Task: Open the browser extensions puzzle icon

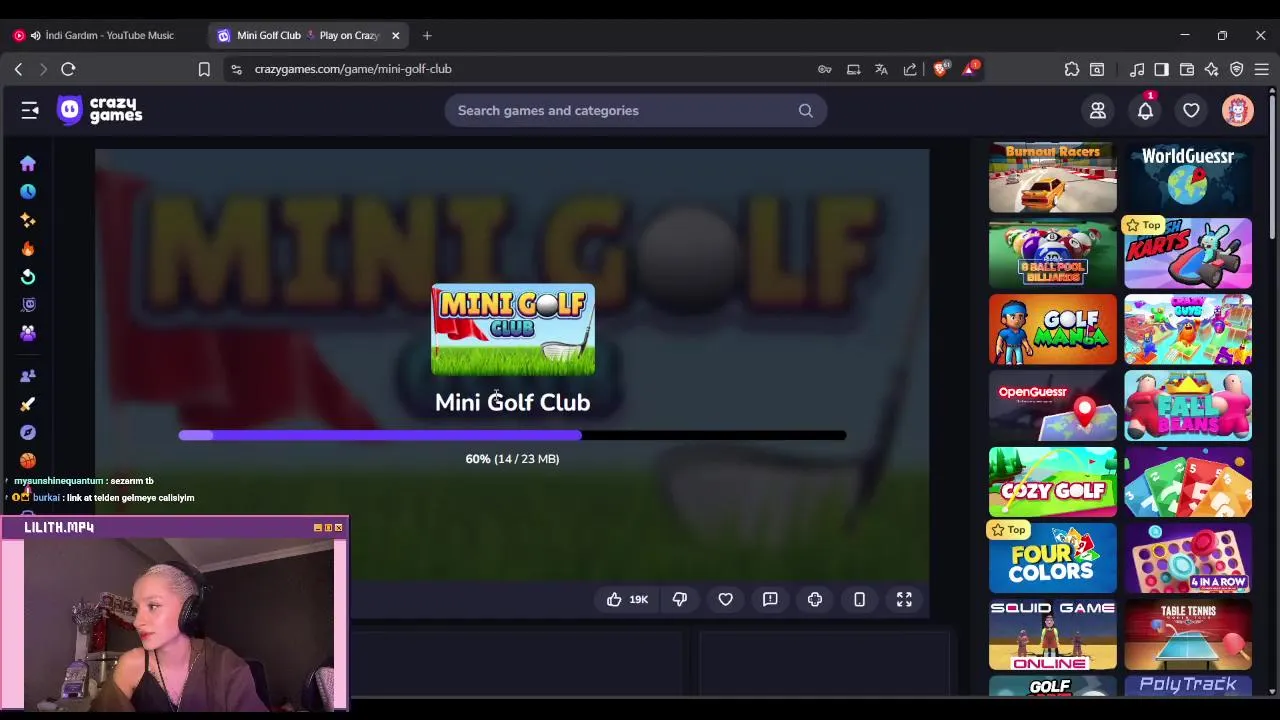Action: [1072, 69]
